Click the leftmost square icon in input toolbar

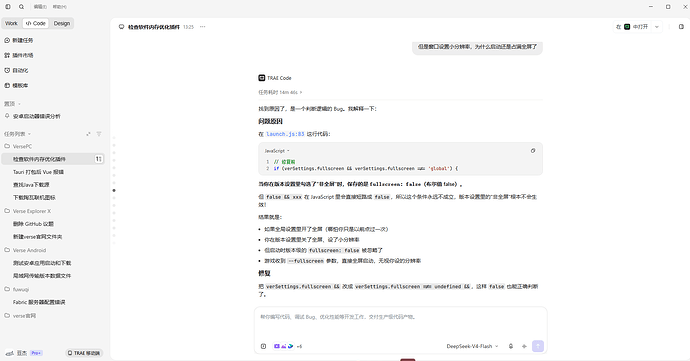point(263,346)
